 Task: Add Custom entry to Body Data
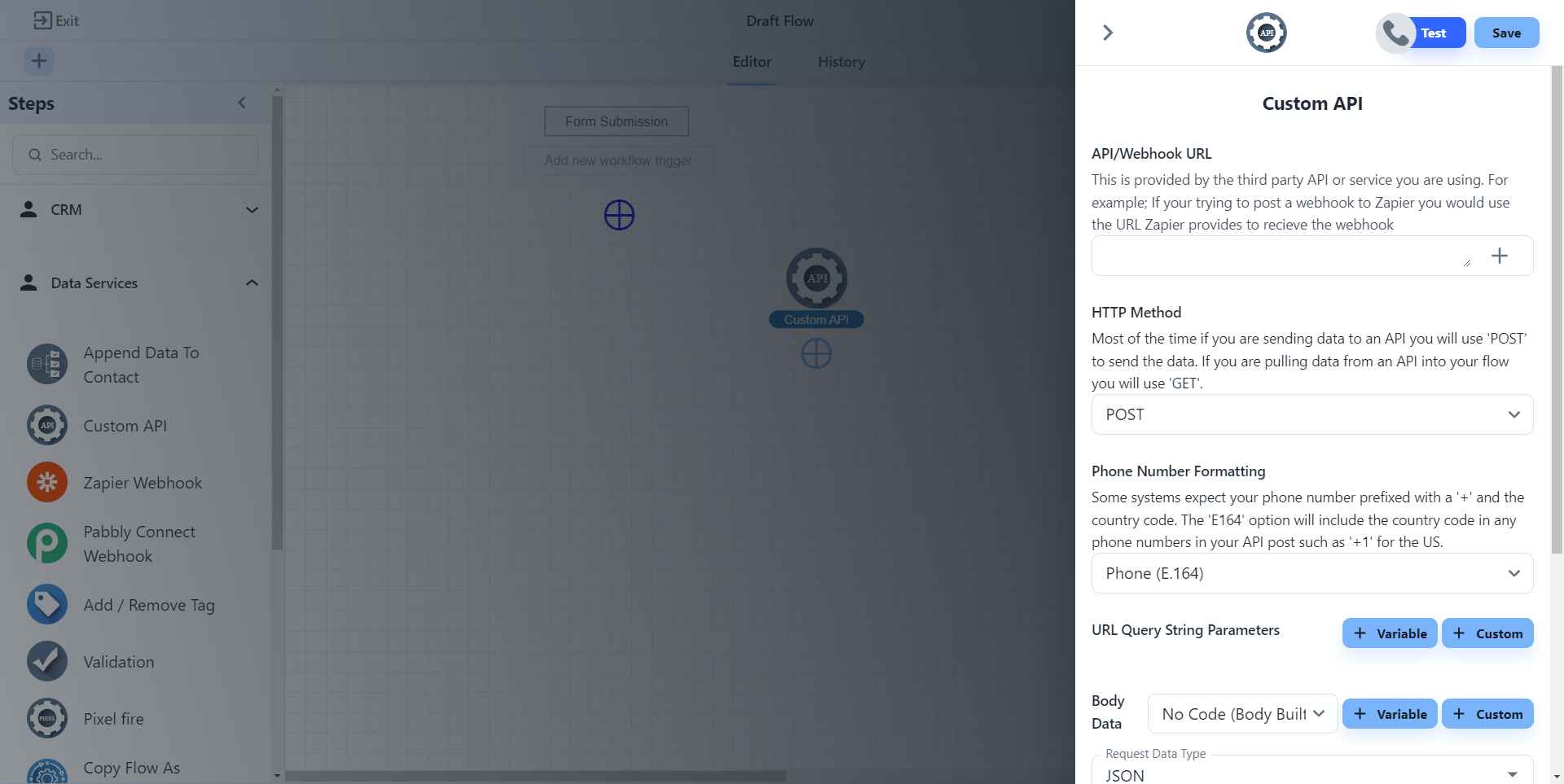[1487, 714]
